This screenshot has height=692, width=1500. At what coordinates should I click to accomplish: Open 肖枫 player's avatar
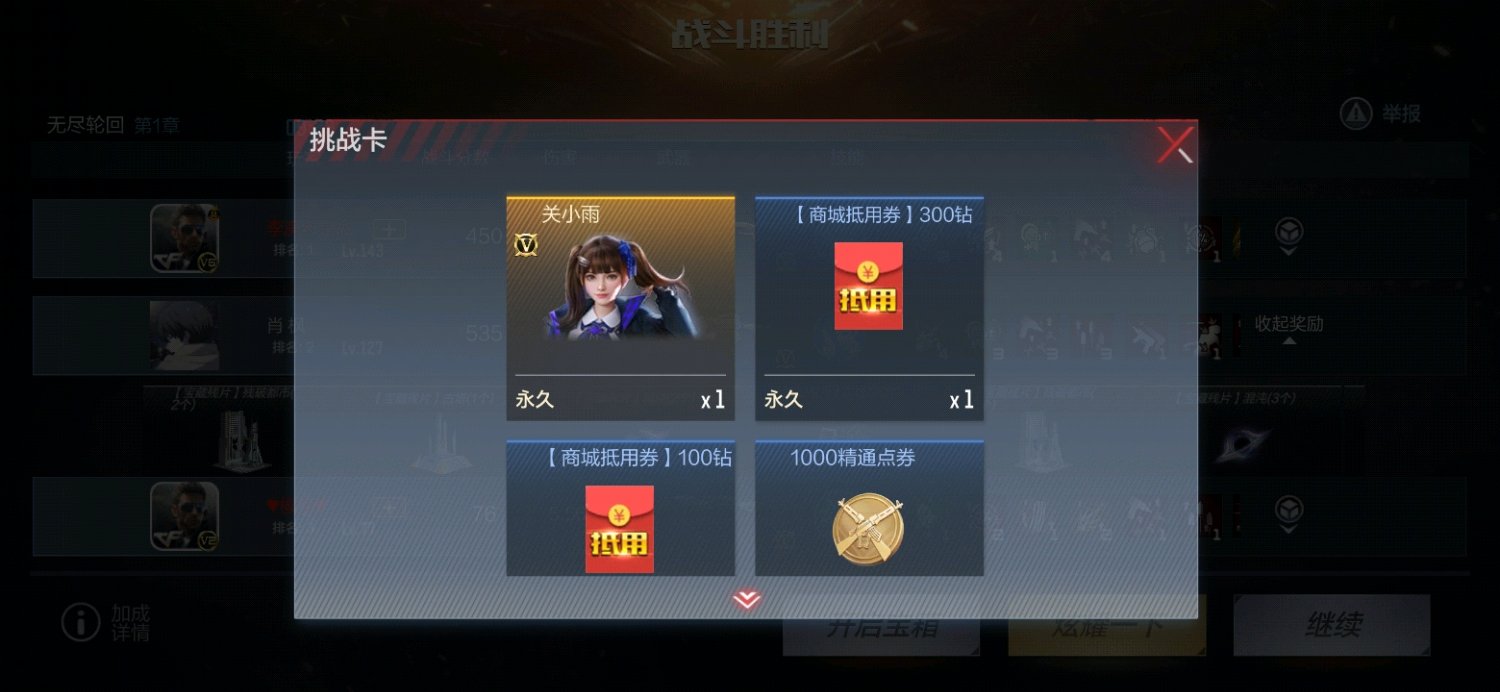[184, 335]
